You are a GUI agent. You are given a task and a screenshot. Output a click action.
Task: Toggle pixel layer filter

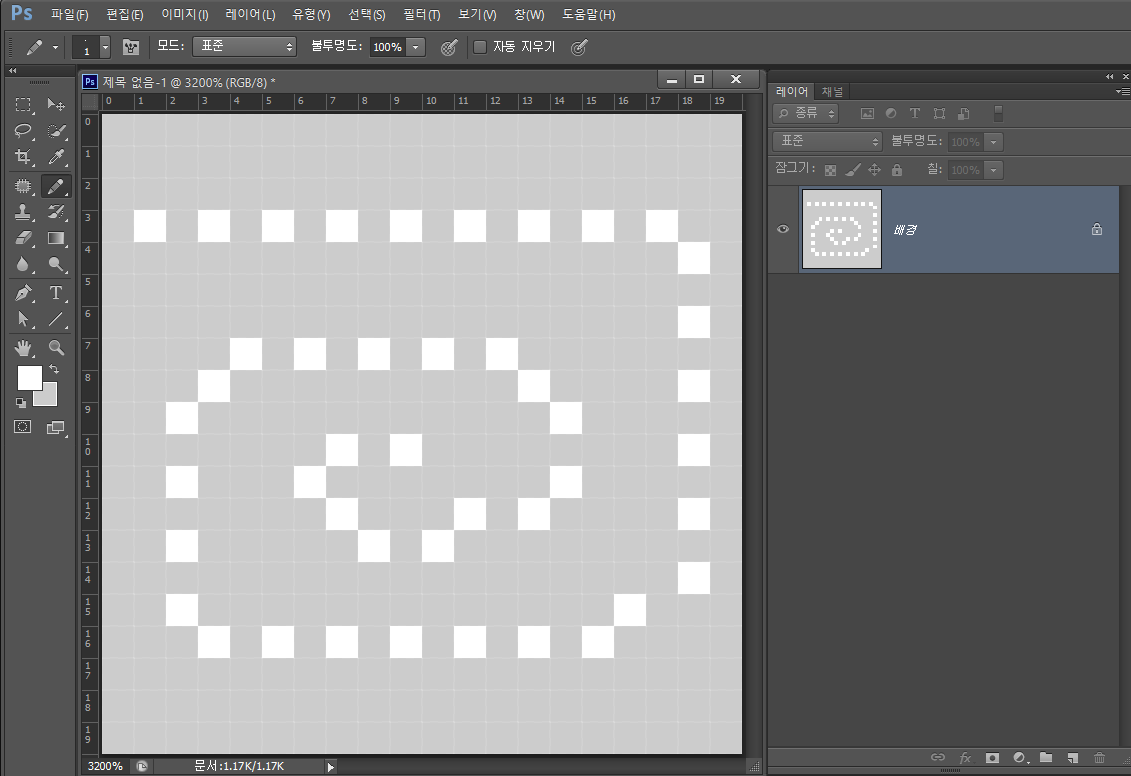point(867,113)
